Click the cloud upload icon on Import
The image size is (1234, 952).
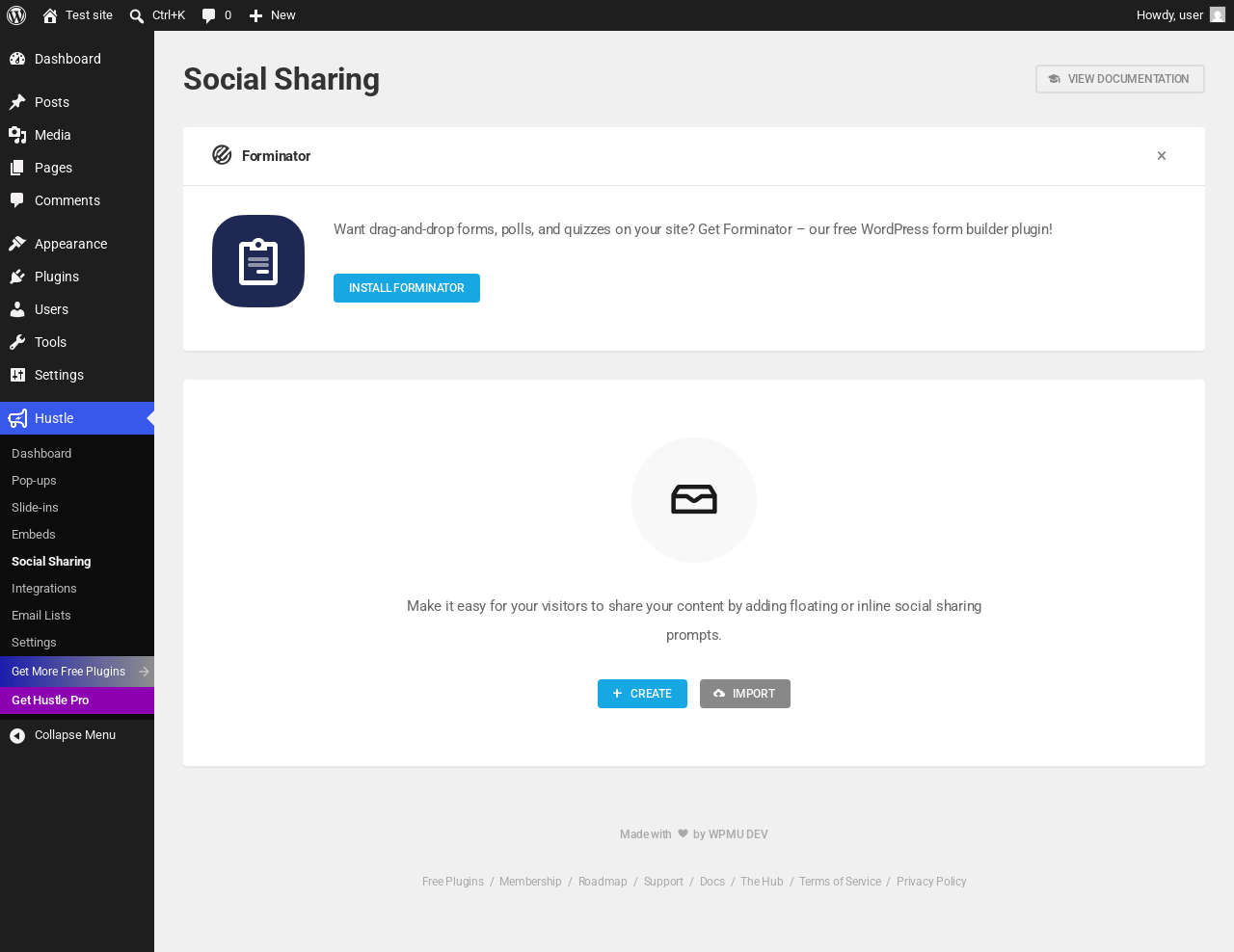point(719,694)
